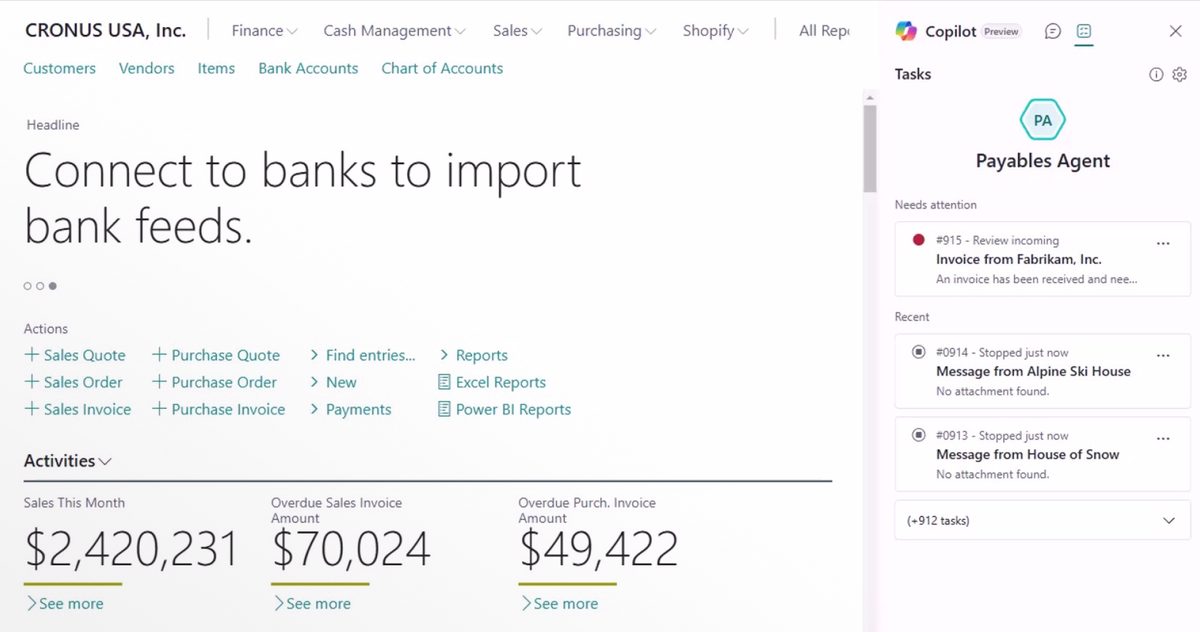Select the third headline carousel dot

[52, 286]
